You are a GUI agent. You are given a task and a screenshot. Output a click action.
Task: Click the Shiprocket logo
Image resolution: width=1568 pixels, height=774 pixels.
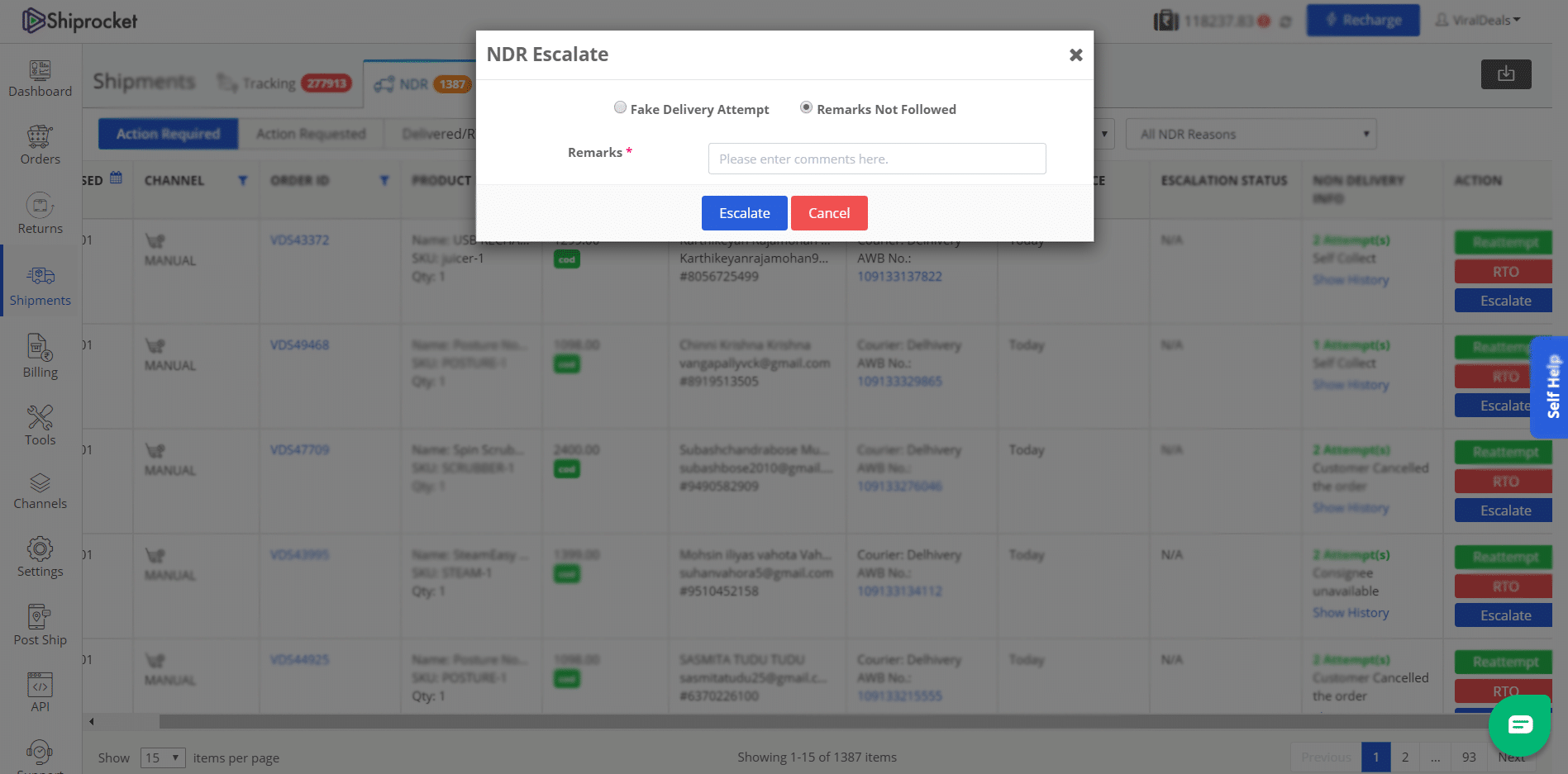(x=79, y=21)
